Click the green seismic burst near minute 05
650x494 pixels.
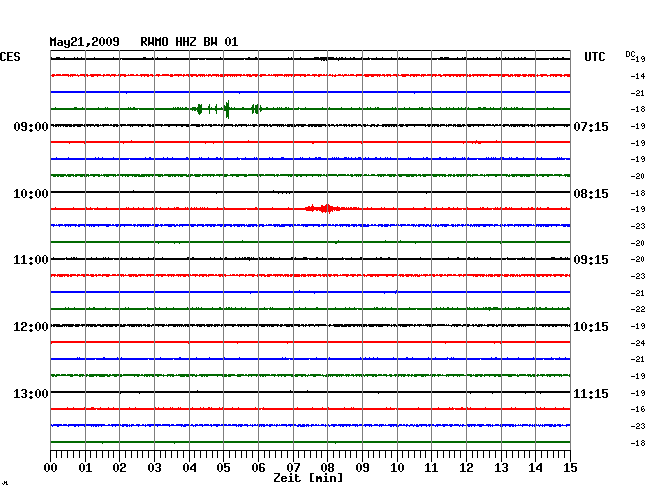click(227, 109)
